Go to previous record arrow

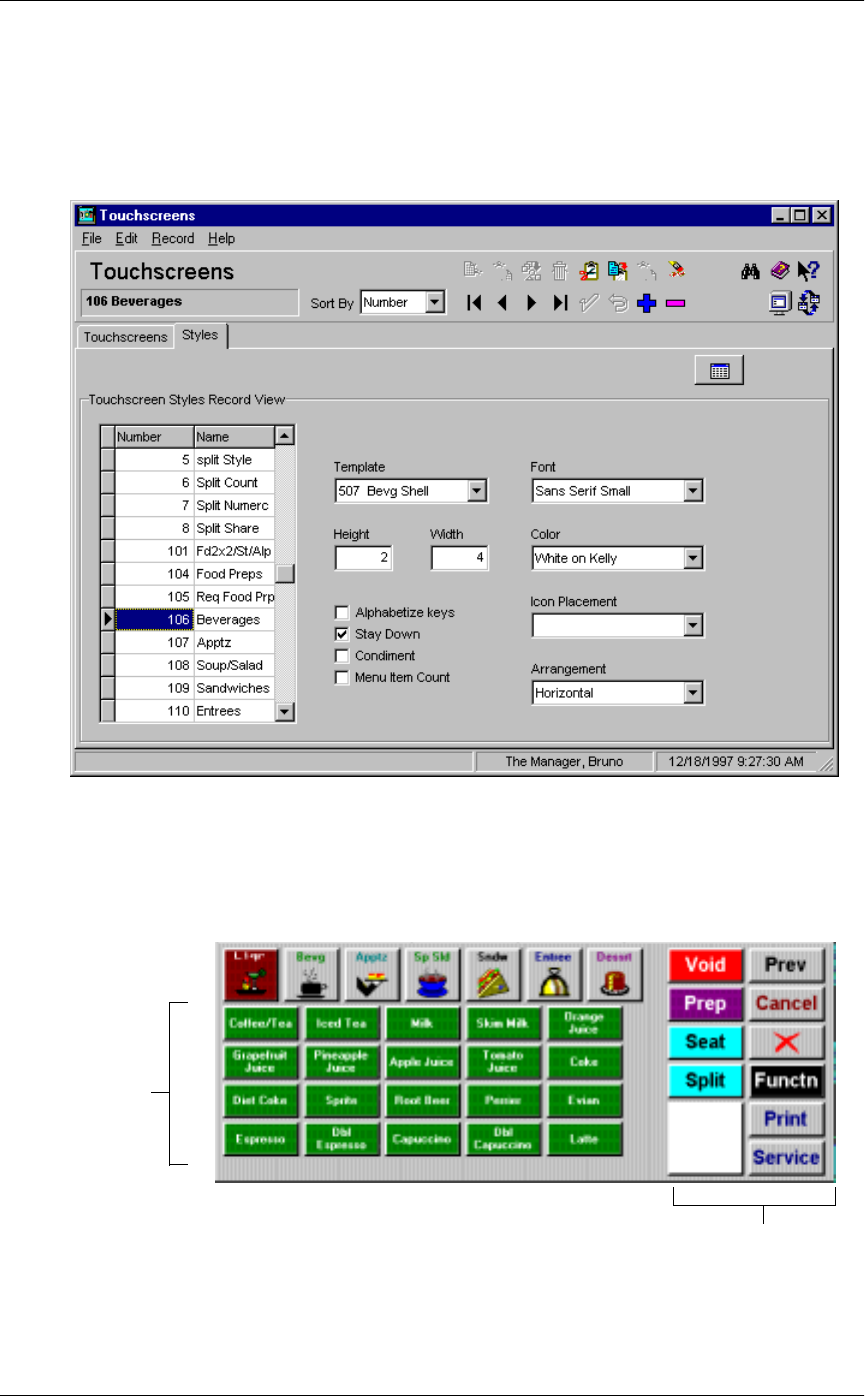coord(503,303)
